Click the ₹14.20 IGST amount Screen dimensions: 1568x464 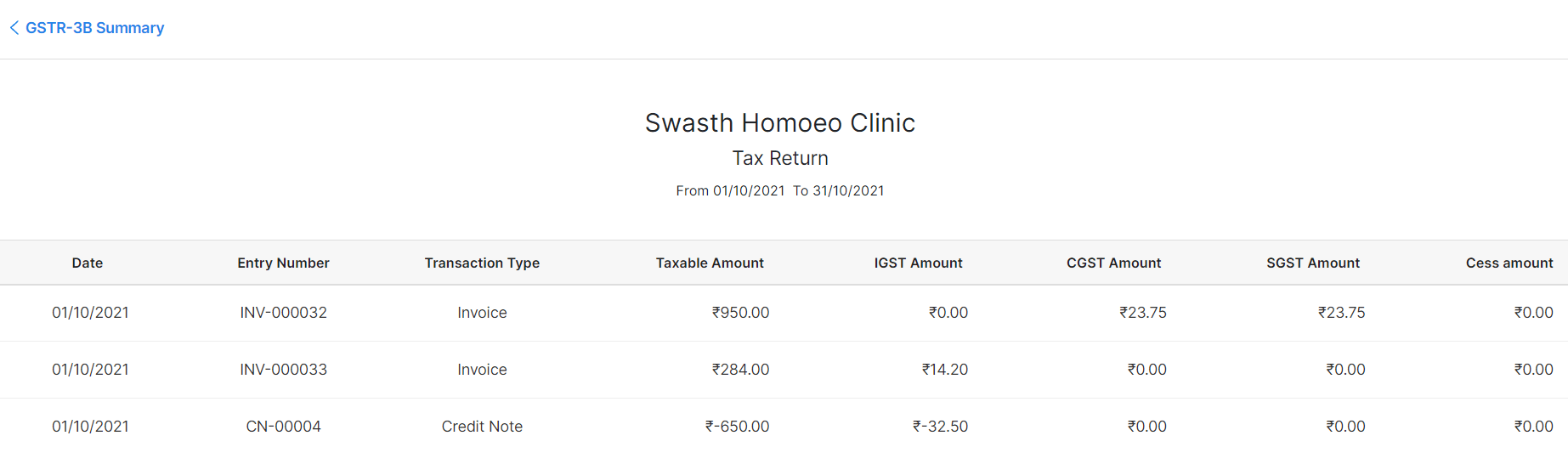(x=945, y=370)
